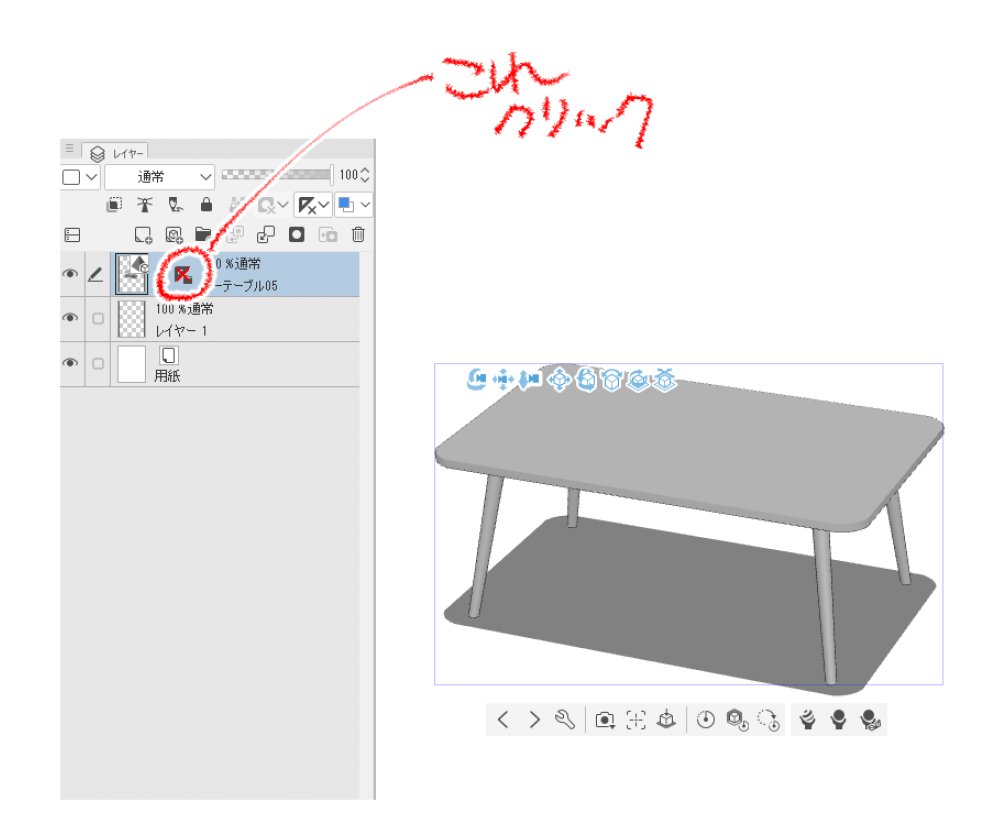Viewport: 981px width, 836px height.
Task: Toggle visibility of レイヤー 1
Action: tap(72, 317)
